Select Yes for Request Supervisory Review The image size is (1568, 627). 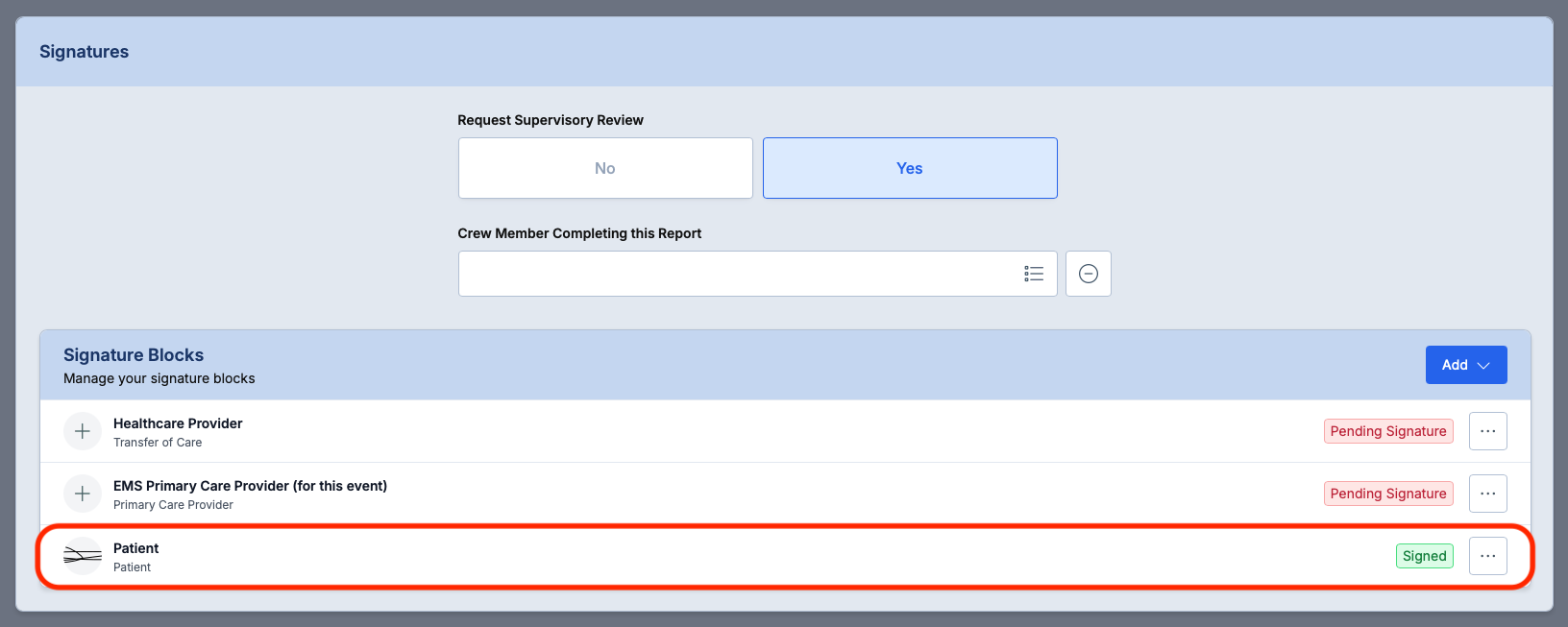[910, 168]
